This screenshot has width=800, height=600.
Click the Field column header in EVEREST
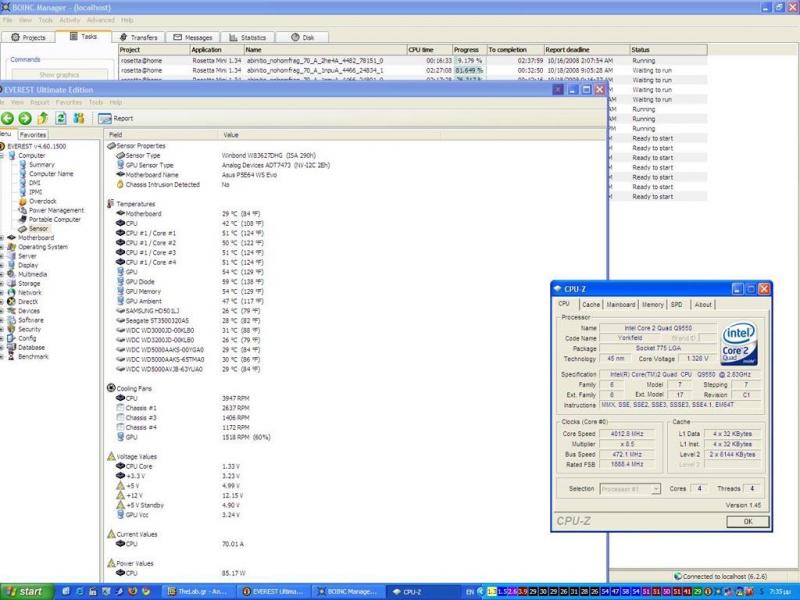[x=162, y=135]
